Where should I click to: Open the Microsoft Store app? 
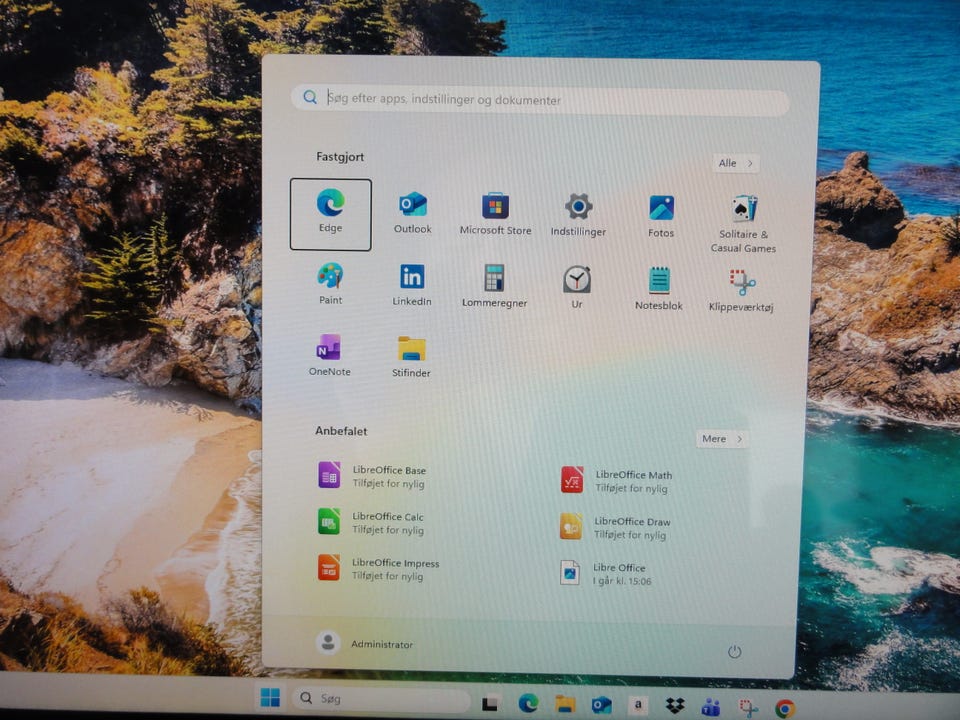pos(495,213)
